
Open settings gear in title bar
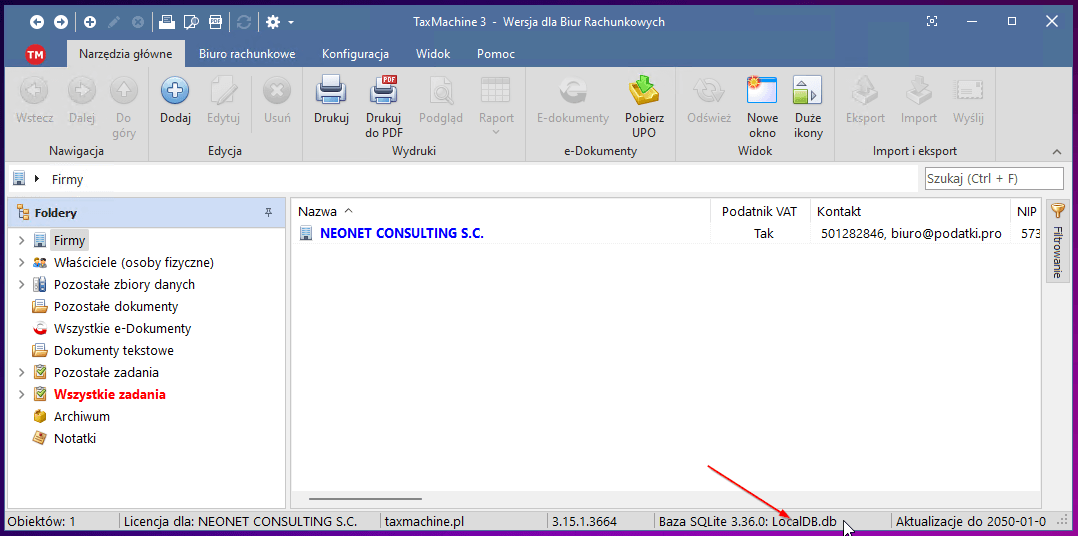click(271, 22)
